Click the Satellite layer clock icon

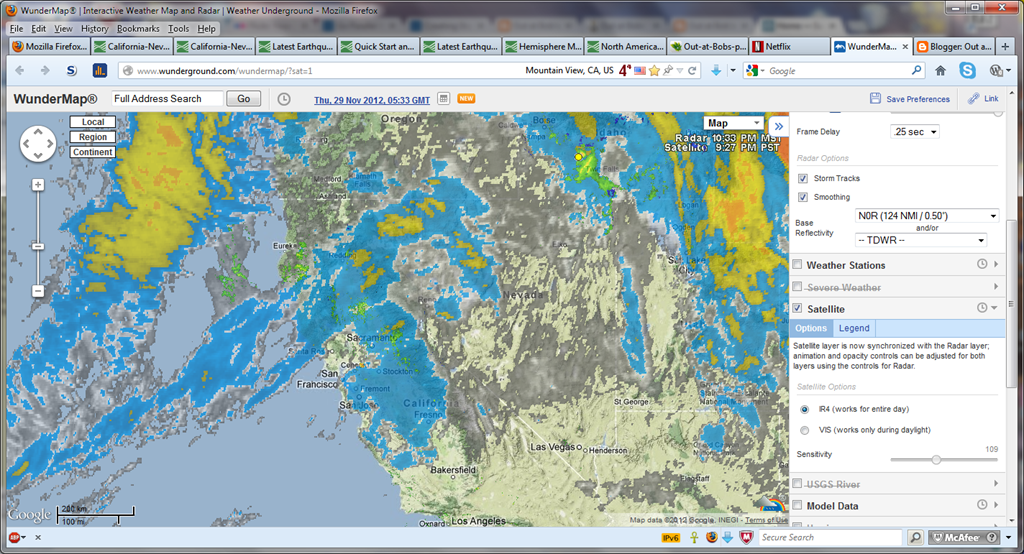(x=982, y=308)
